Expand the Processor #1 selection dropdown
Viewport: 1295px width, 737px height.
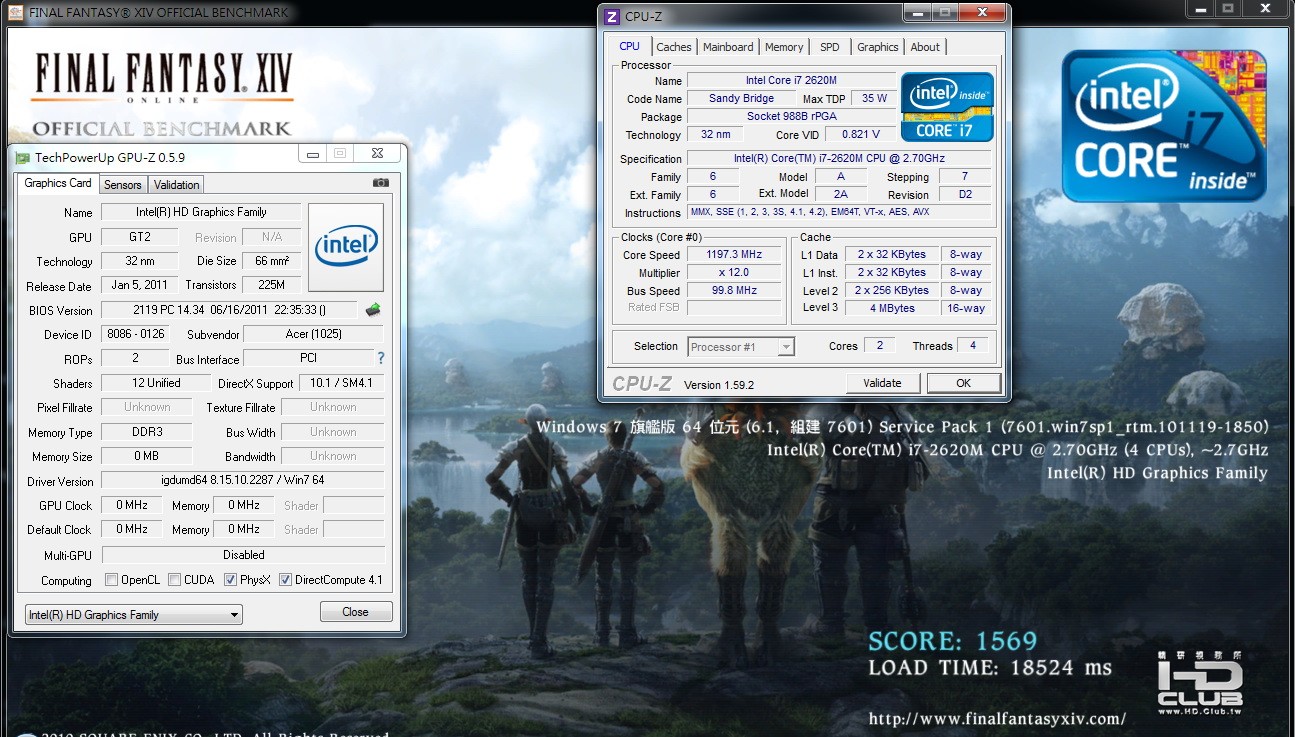tap(741, 347)
